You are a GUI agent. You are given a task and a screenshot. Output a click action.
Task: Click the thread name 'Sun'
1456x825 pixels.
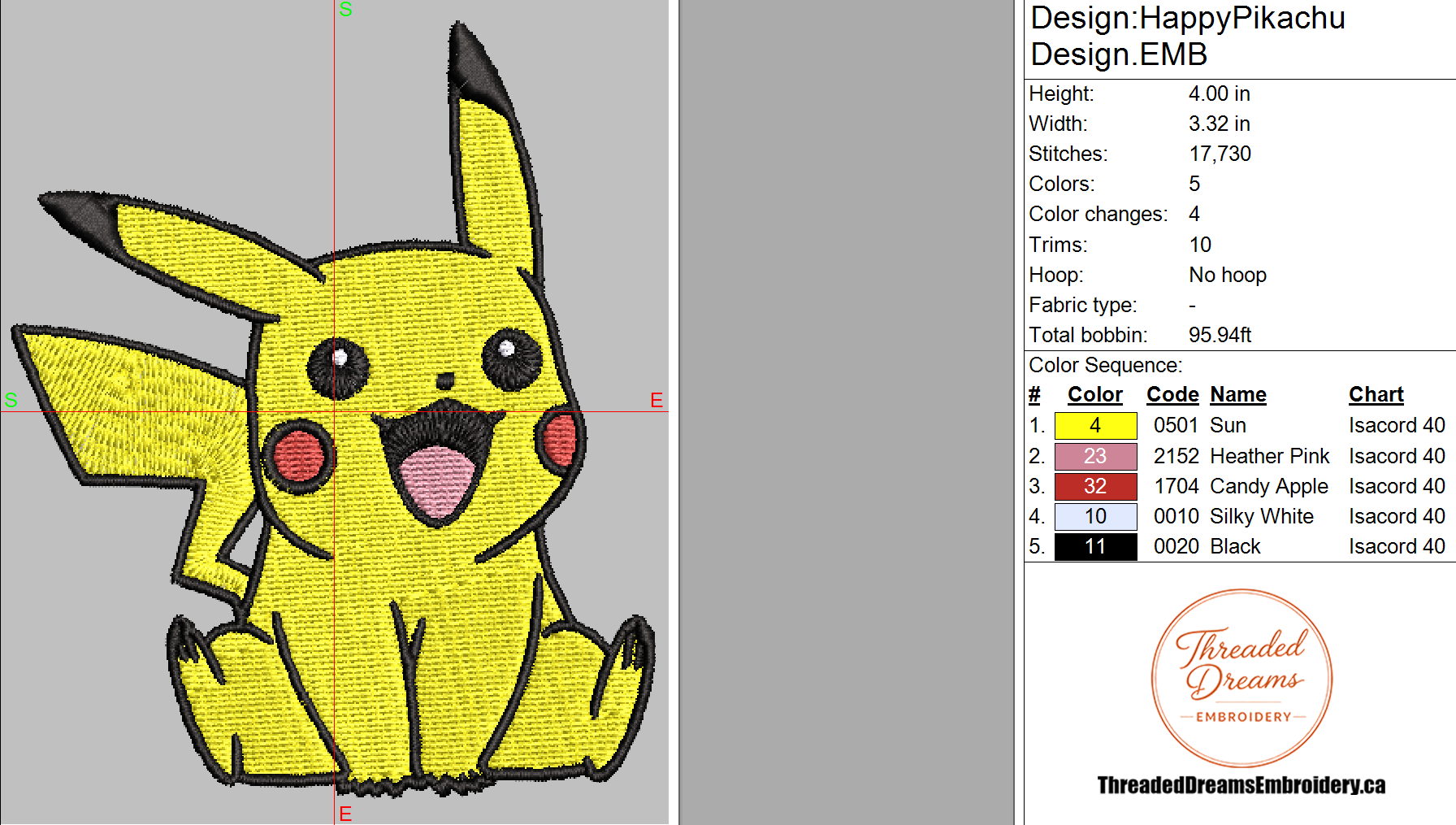pyautogui.click(x=1228, y=425)
